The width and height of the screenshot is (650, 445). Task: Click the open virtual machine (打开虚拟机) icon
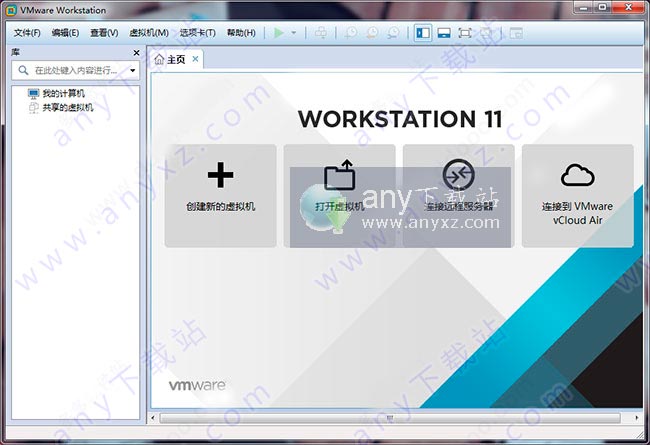339,176
